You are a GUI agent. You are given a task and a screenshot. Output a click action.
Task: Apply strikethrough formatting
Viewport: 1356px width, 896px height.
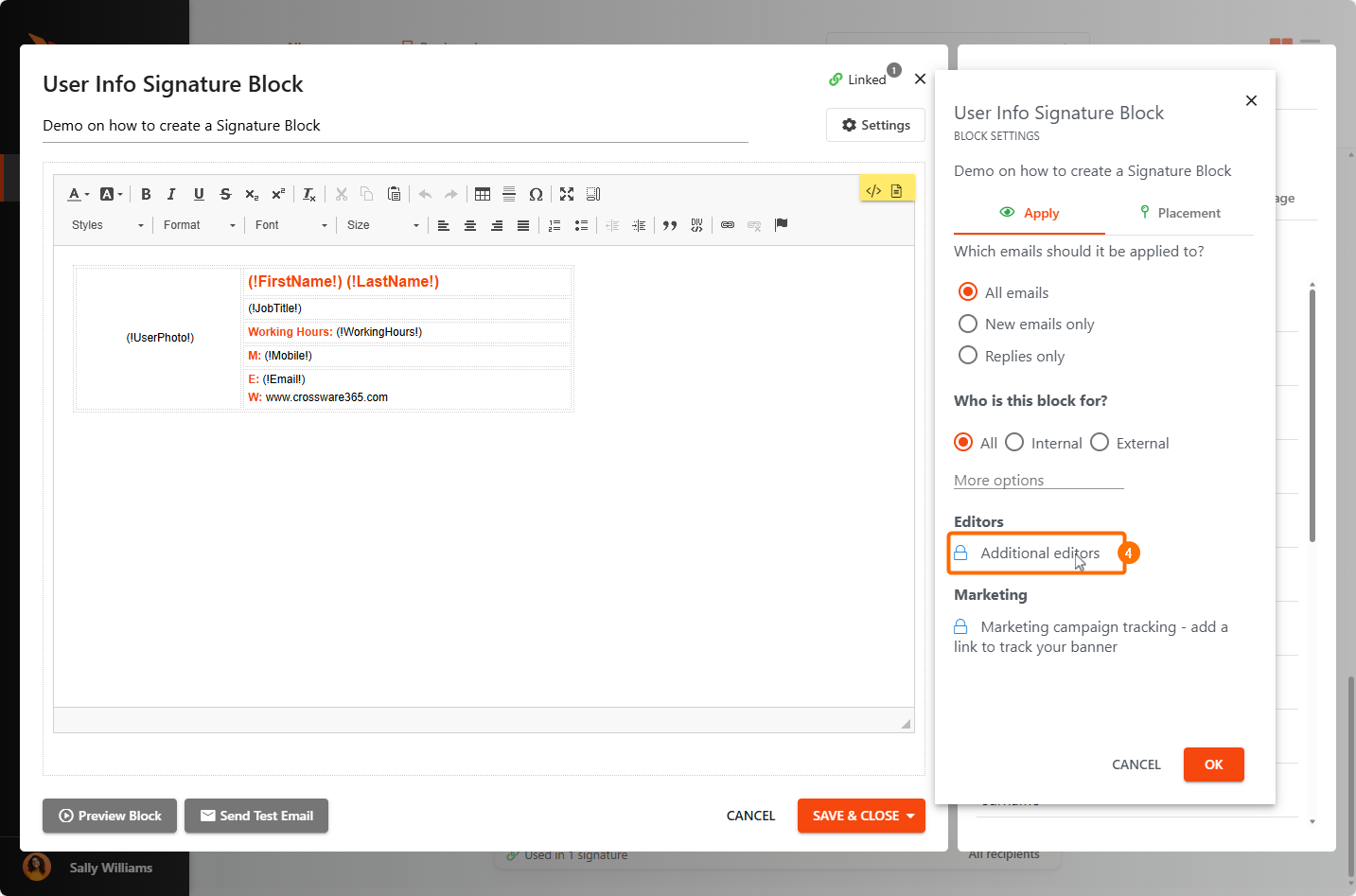pyautogui.click(x=225, y=194)
